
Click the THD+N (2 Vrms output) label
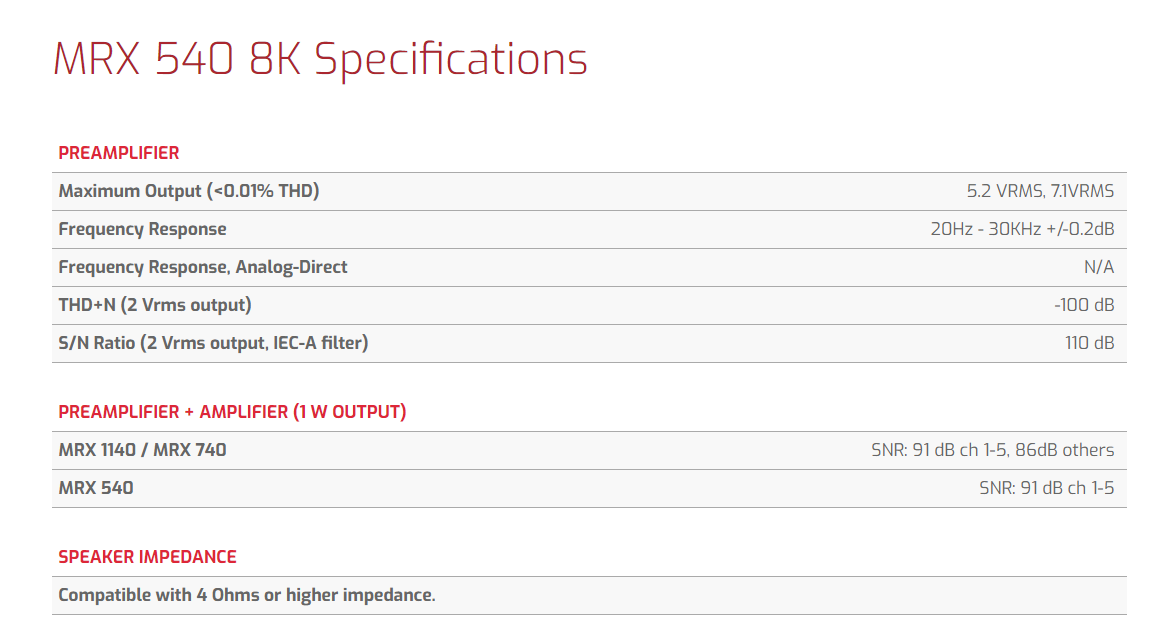[x=155, y=305]
